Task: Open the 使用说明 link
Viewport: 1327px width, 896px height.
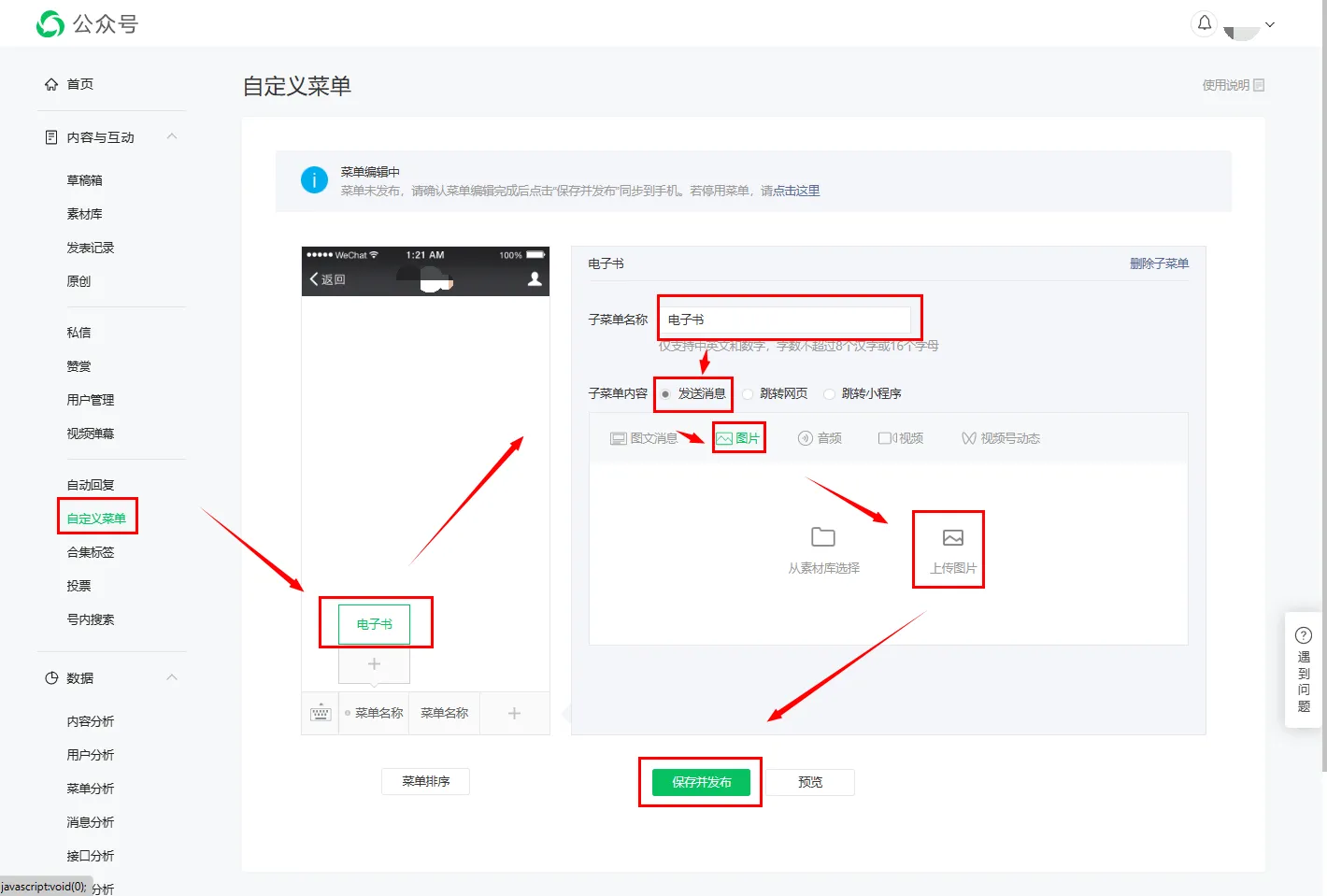Action: (x=1234, y=85)
